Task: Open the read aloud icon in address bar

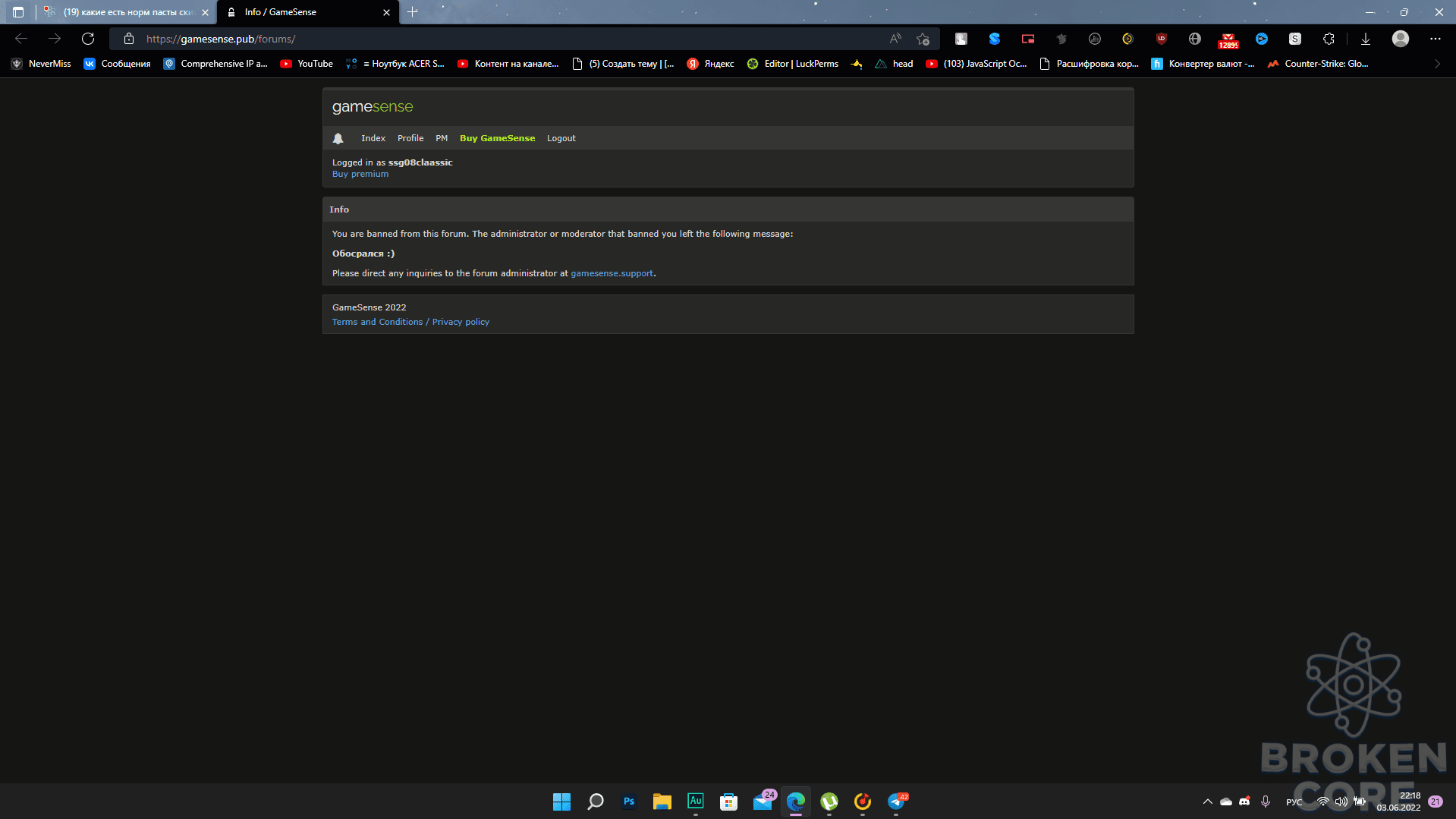Action: (895, 39)
